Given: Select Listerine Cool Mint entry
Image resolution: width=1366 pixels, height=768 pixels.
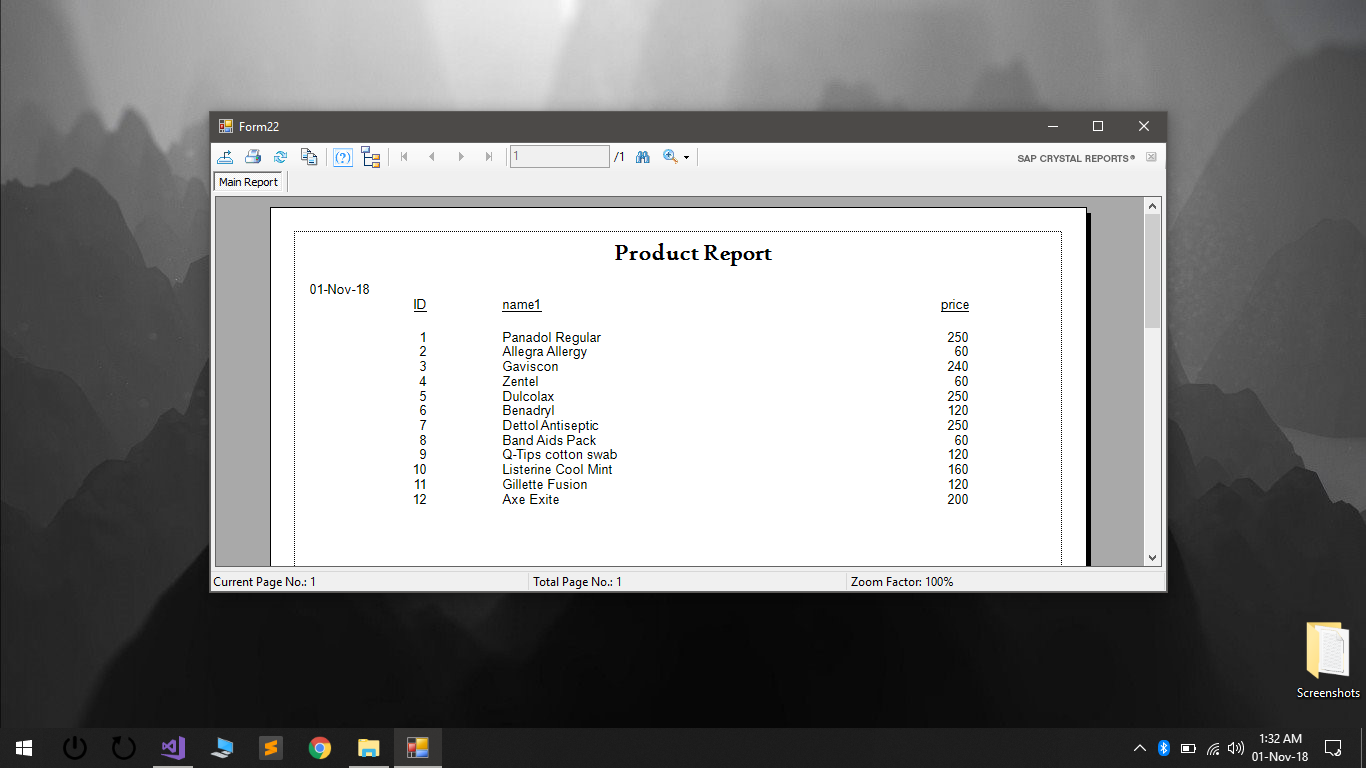Looking at the screenshot, I should tap(557, 470).
